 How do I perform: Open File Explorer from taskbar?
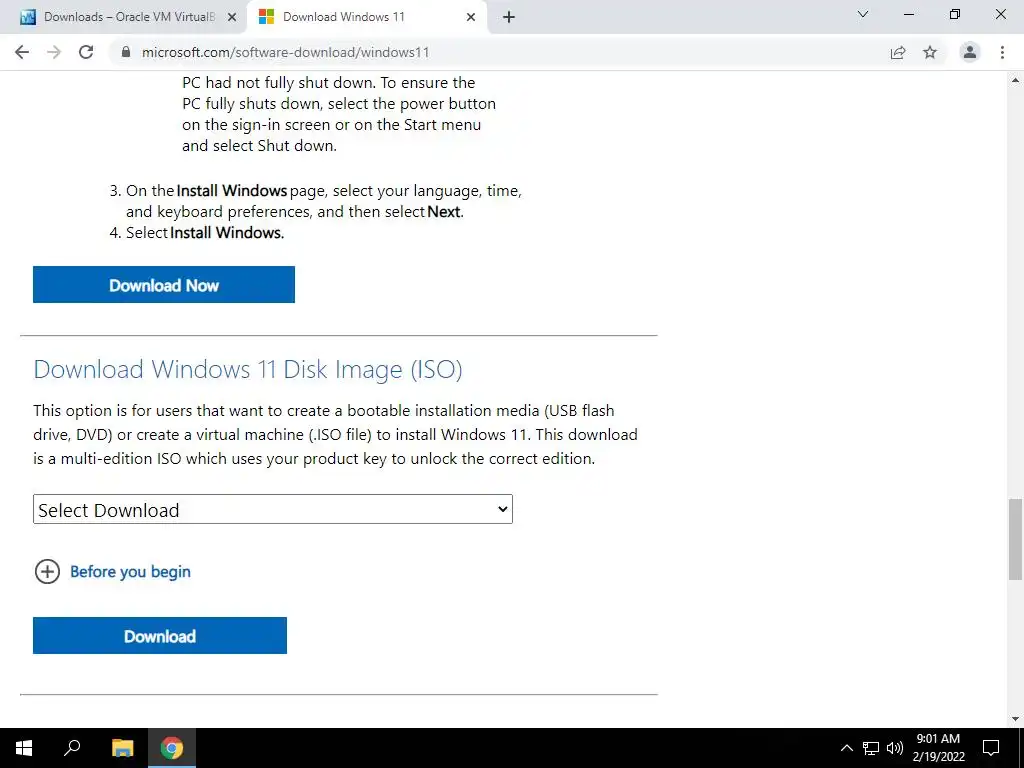(x=122, y=748)
